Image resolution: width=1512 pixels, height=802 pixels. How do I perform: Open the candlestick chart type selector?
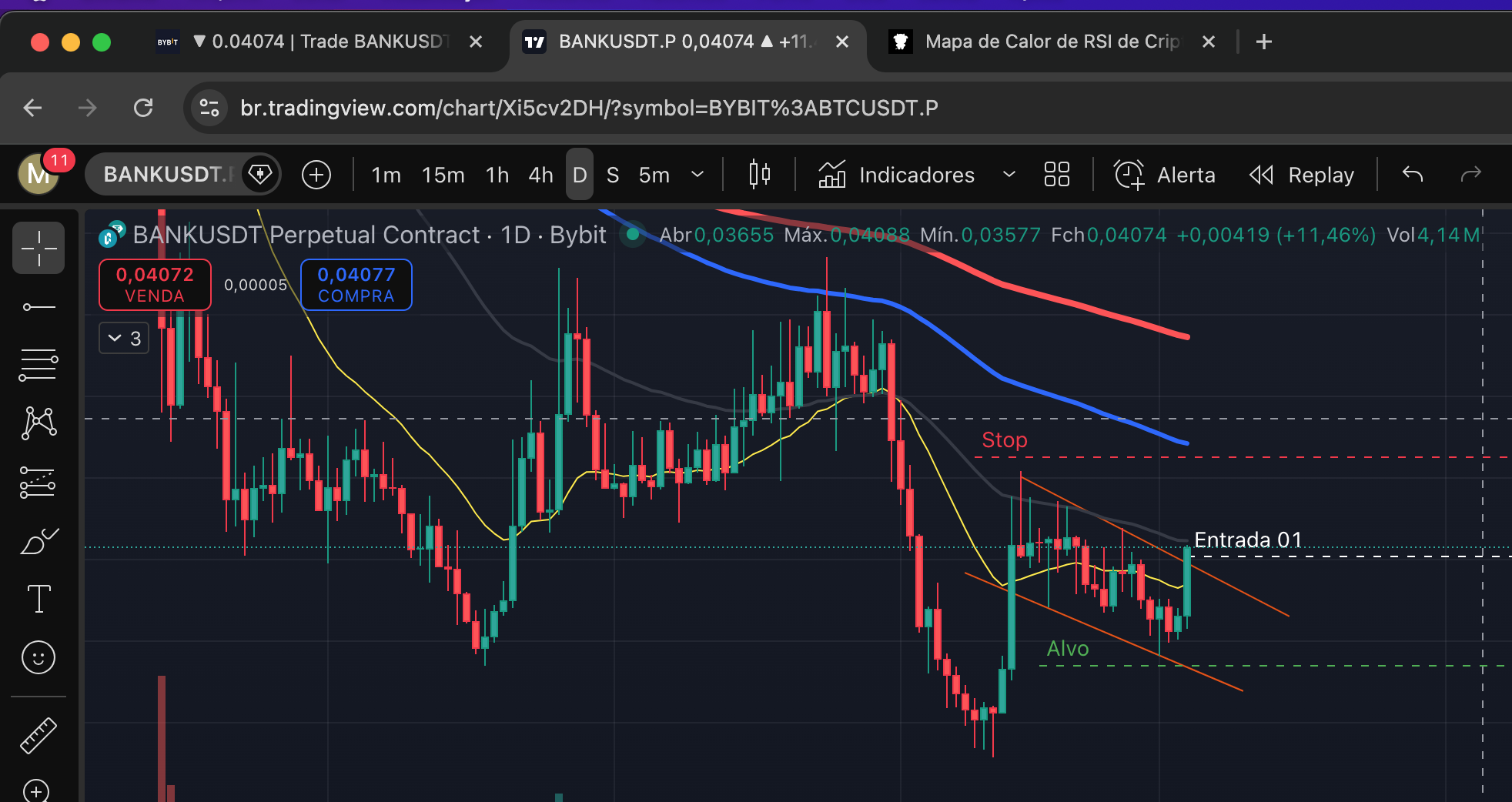coord(759,175)
